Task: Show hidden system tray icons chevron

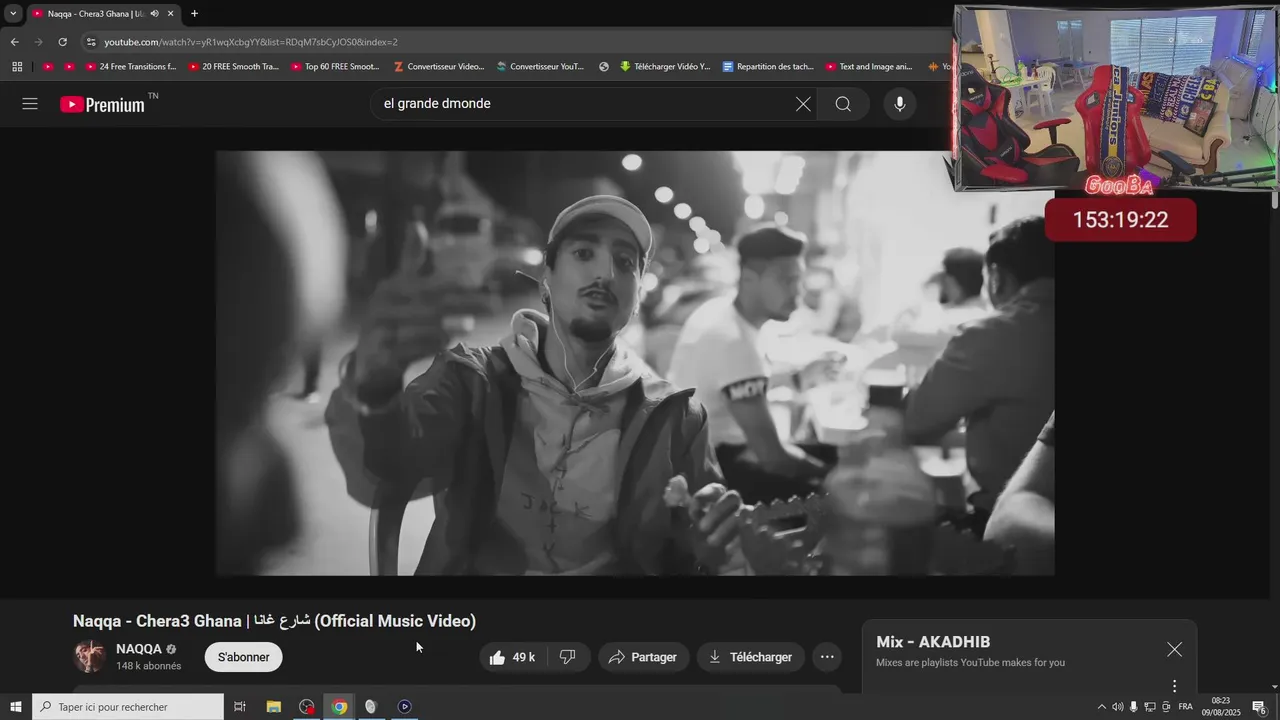Action: (x=1102, y=707)
